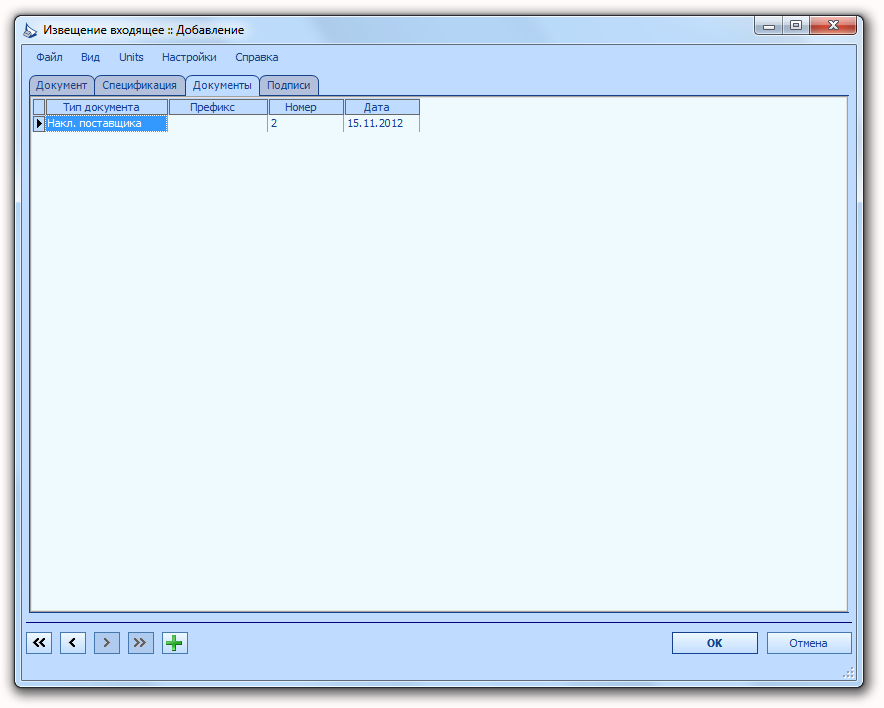Open the Настройки menu
Screen dimensions: 884x708
click(189, 57)
